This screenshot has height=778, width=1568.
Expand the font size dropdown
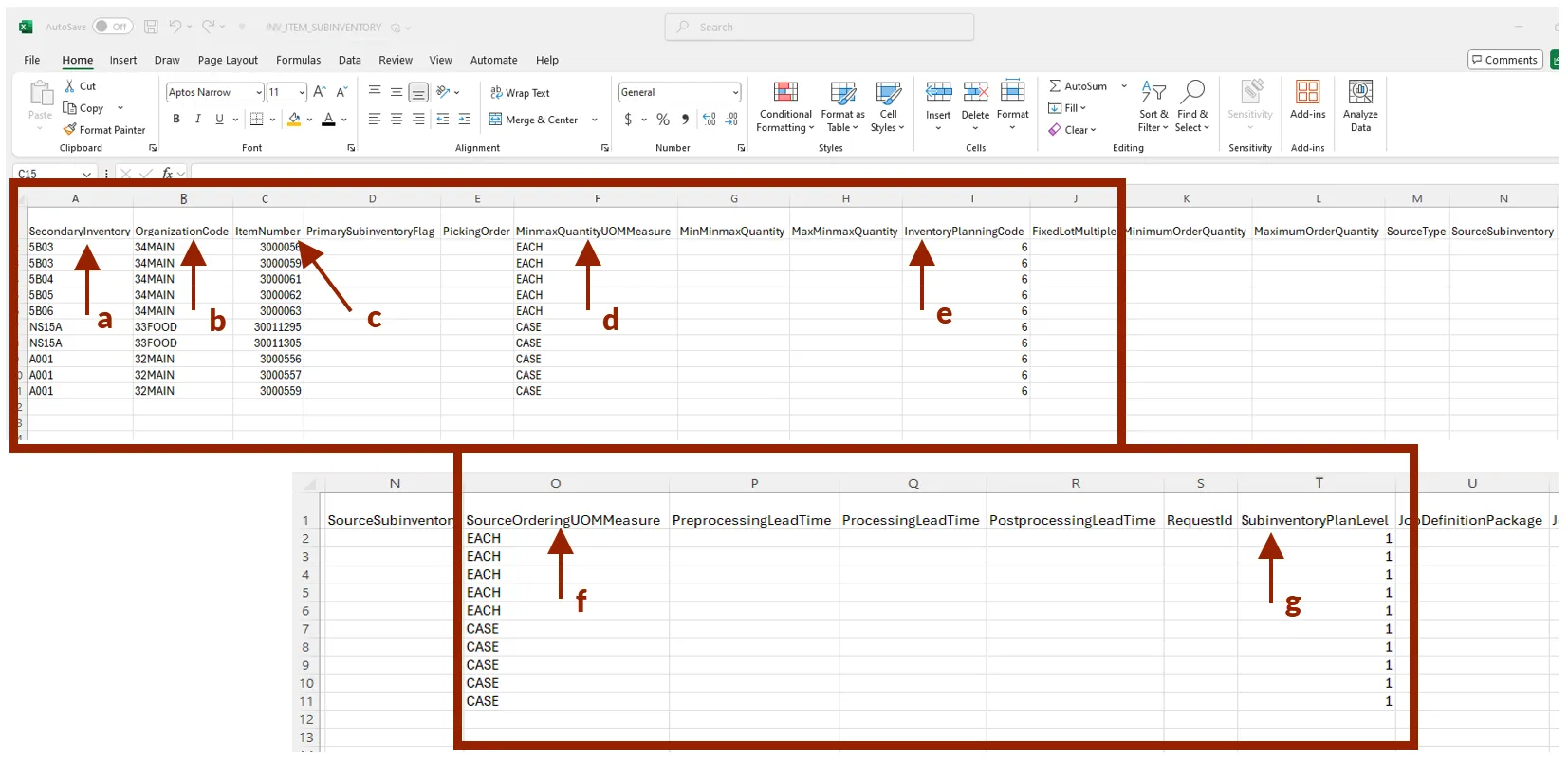(x=302, y=93)
